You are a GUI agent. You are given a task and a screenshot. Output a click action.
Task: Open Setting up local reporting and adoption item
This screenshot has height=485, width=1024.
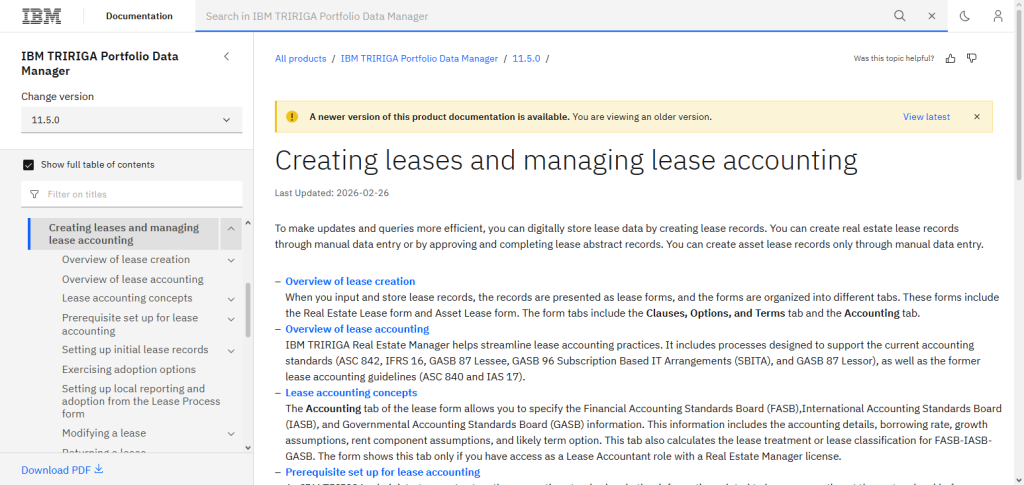[141, 401]
